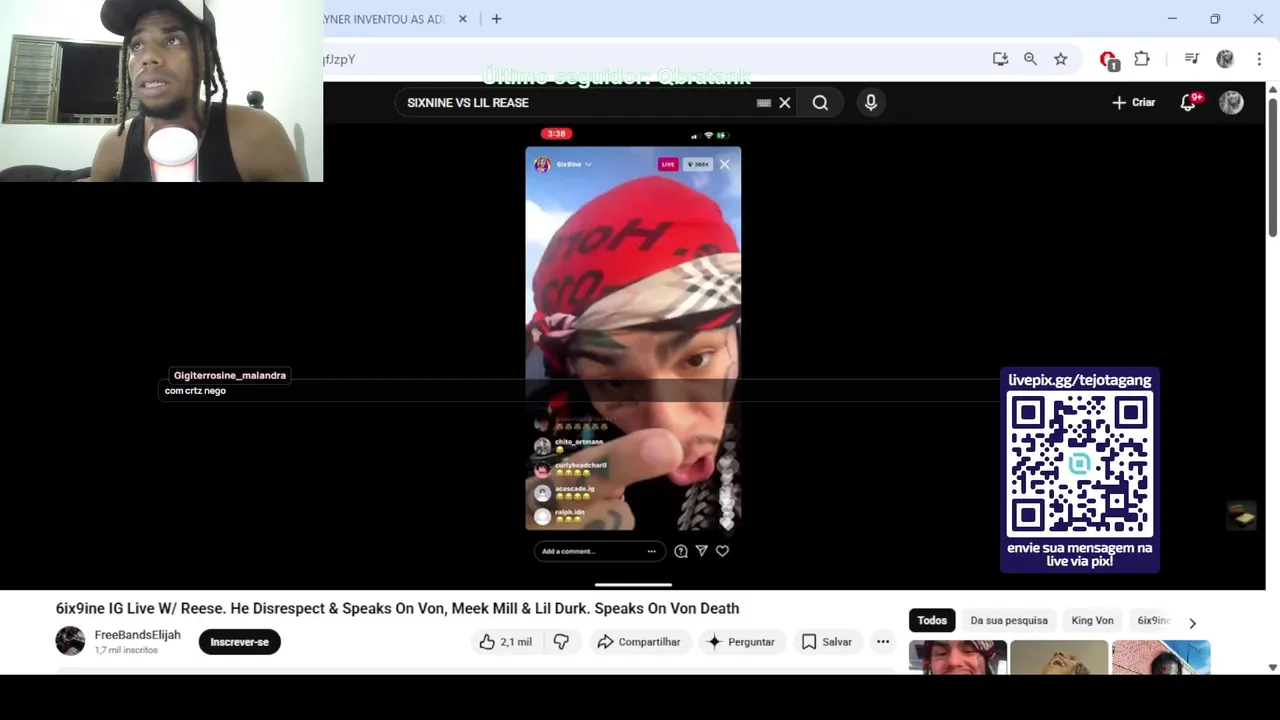Bookmark this page with the star icon
Image resolution: width=1280 pixels, height=720 pixels.
pos(1060,59)
